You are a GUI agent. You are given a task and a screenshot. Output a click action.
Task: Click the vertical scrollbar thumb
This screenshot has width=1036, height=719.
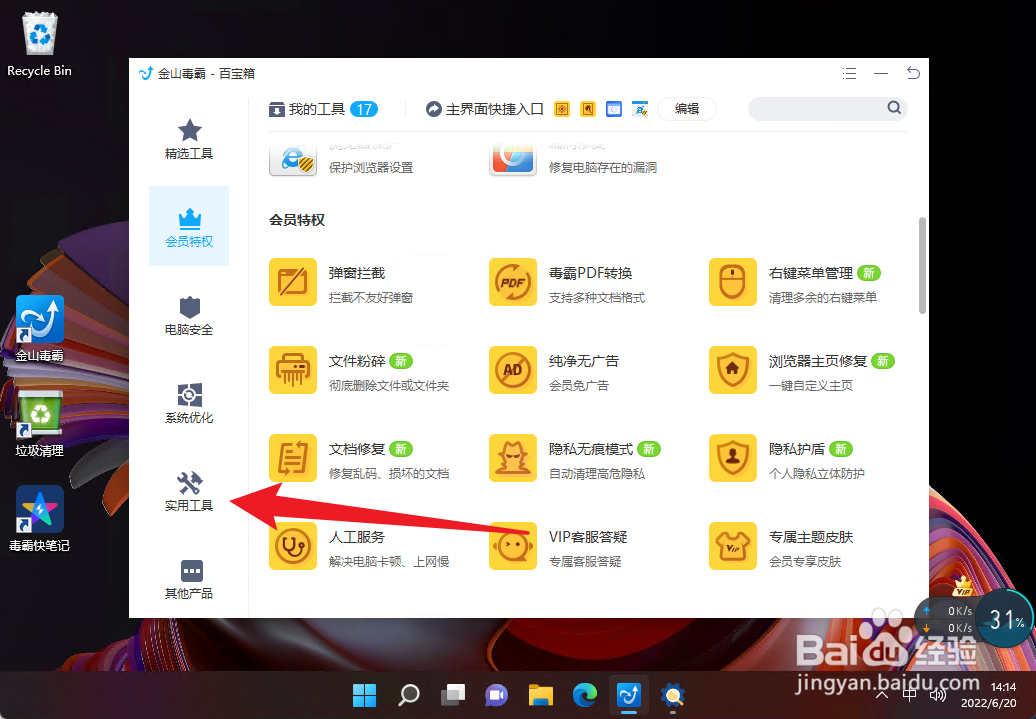pyautogui.click(x=922, y=266)
